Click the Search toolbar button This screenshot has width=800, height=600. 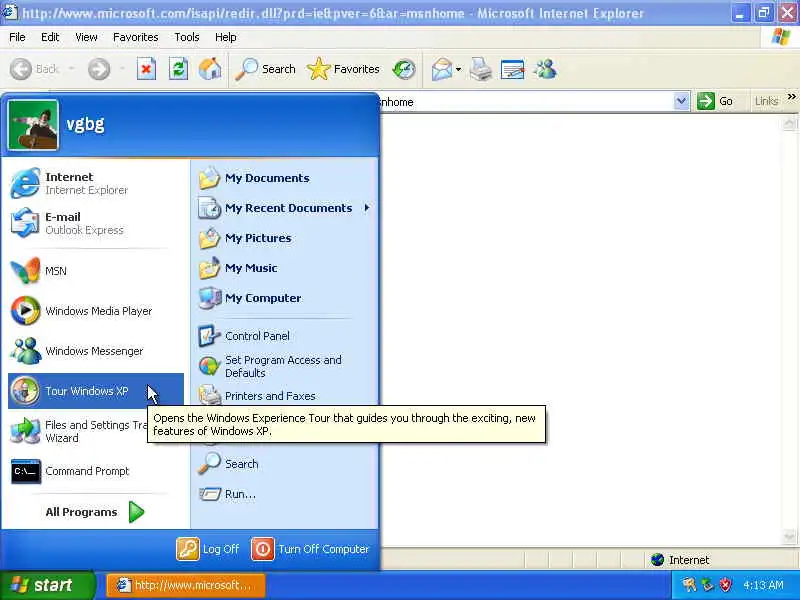[x=266, y=69]
